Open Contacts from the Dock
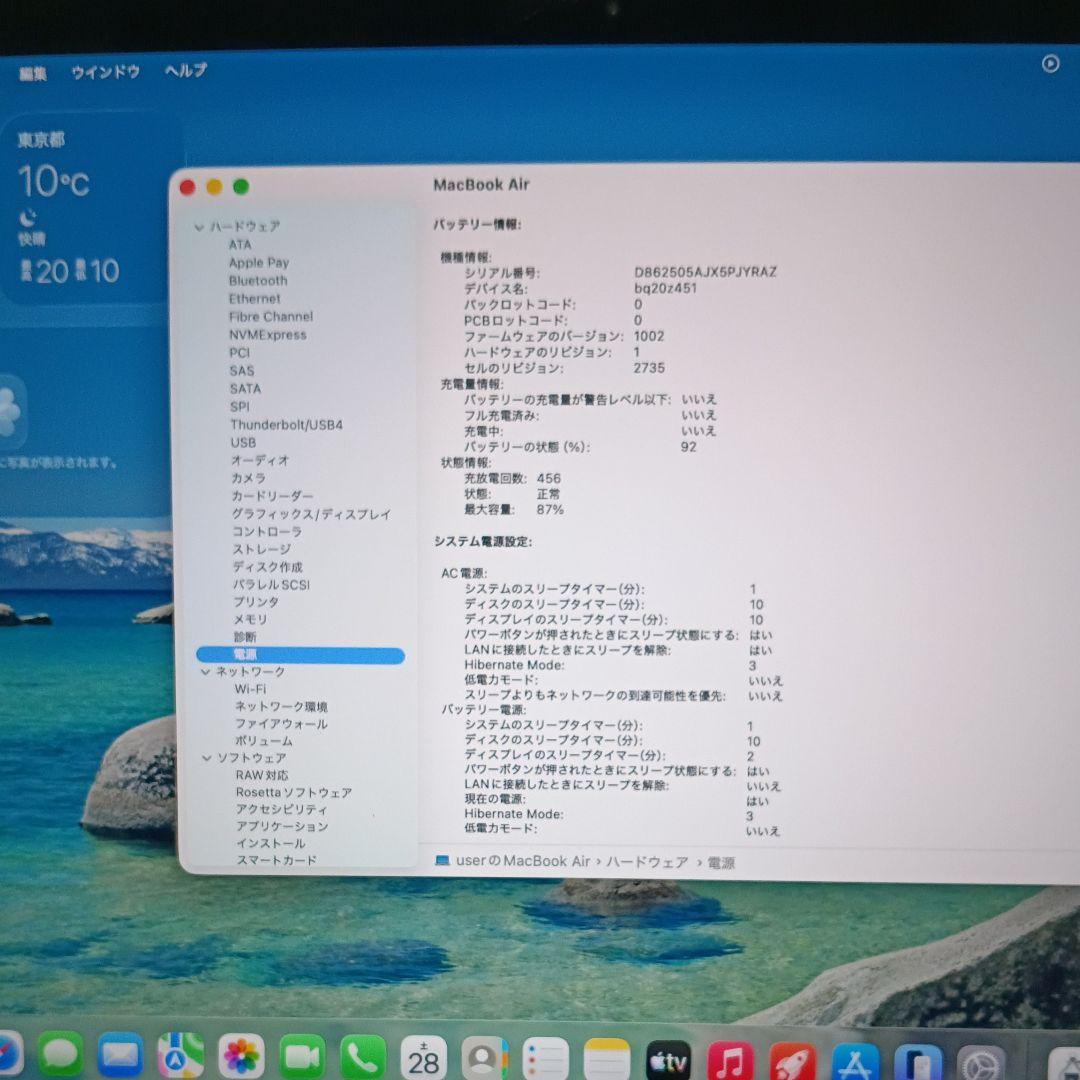The image size is (1080, 1080). click(484, 1058)
